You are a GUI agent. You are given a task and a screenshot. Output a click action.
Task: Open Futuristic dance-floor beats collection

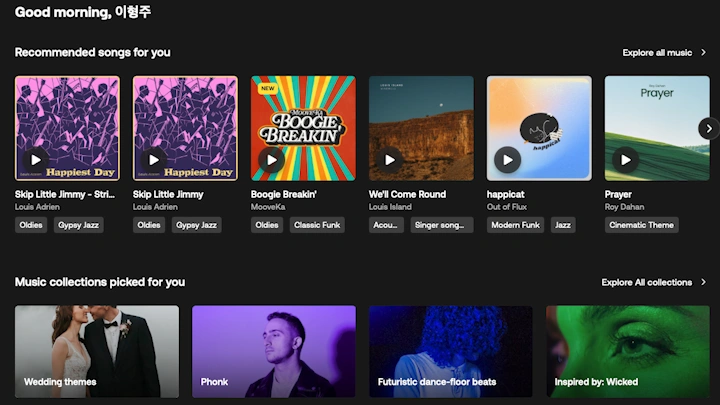[x=450, y=351]
